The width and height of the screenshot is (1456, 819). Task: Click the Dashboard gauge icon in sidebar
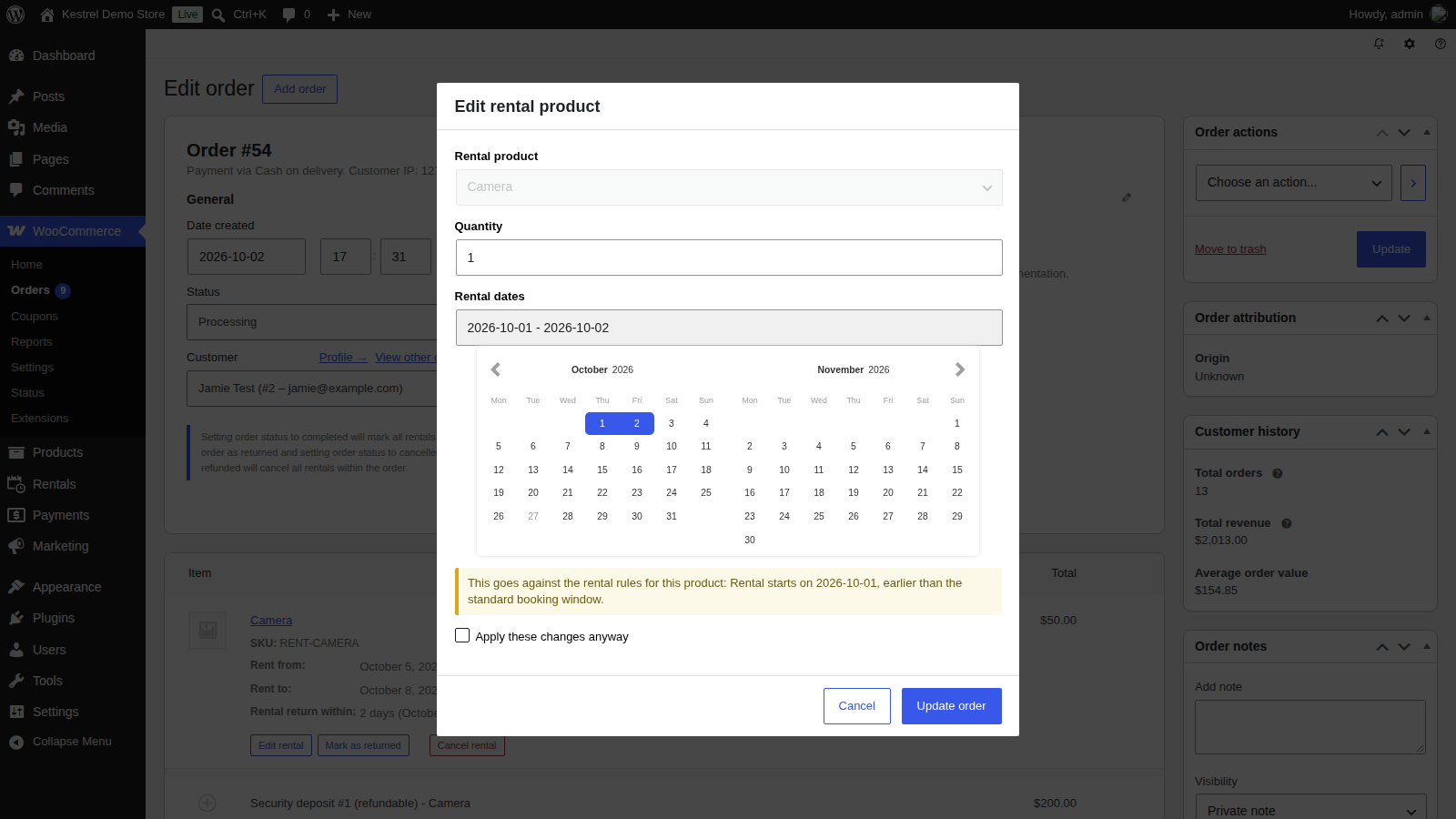(x=16, y=56)
